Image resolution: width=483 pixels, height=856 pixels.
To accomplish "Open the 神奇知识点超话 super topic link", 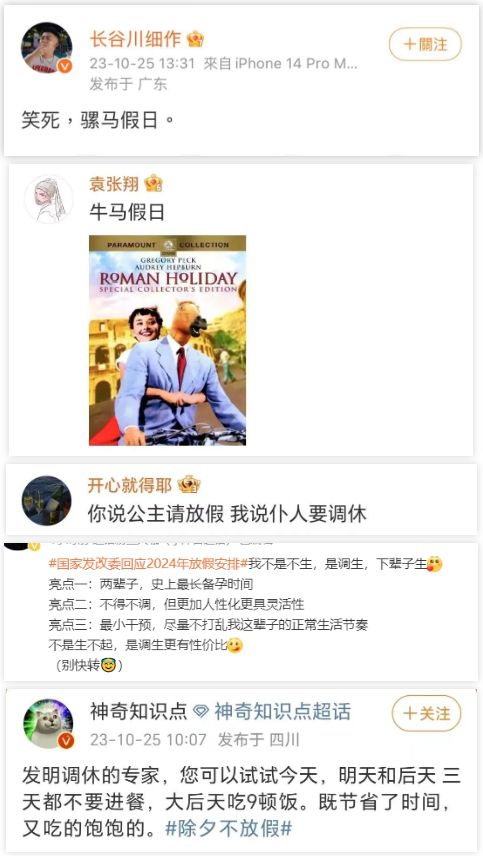I will pos(282,711).
